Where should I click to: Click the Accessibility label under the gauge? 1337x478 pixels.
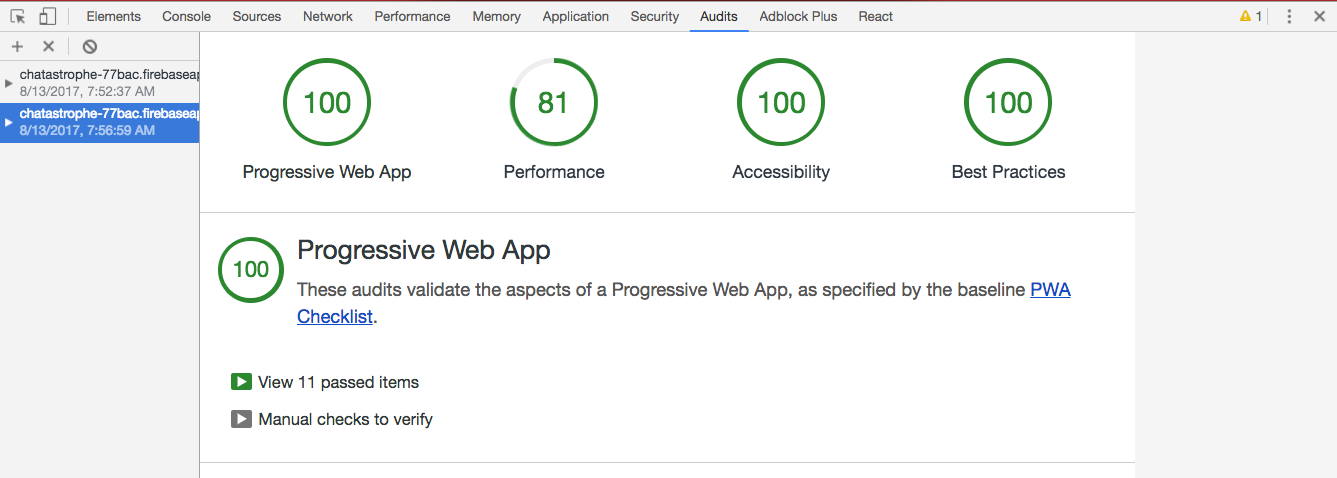click(781, 172)
